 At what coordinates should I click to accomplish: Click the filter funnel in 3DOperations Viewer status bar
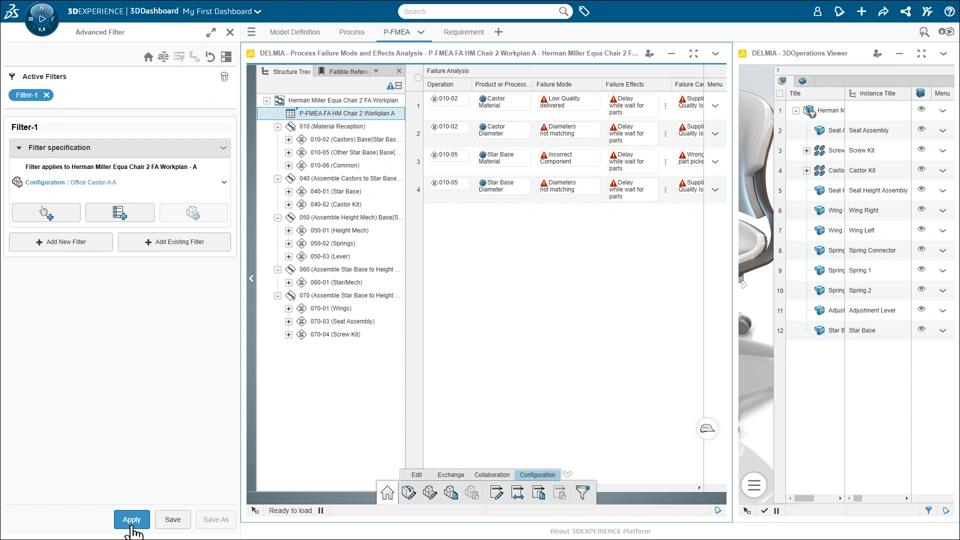[929, 510]
